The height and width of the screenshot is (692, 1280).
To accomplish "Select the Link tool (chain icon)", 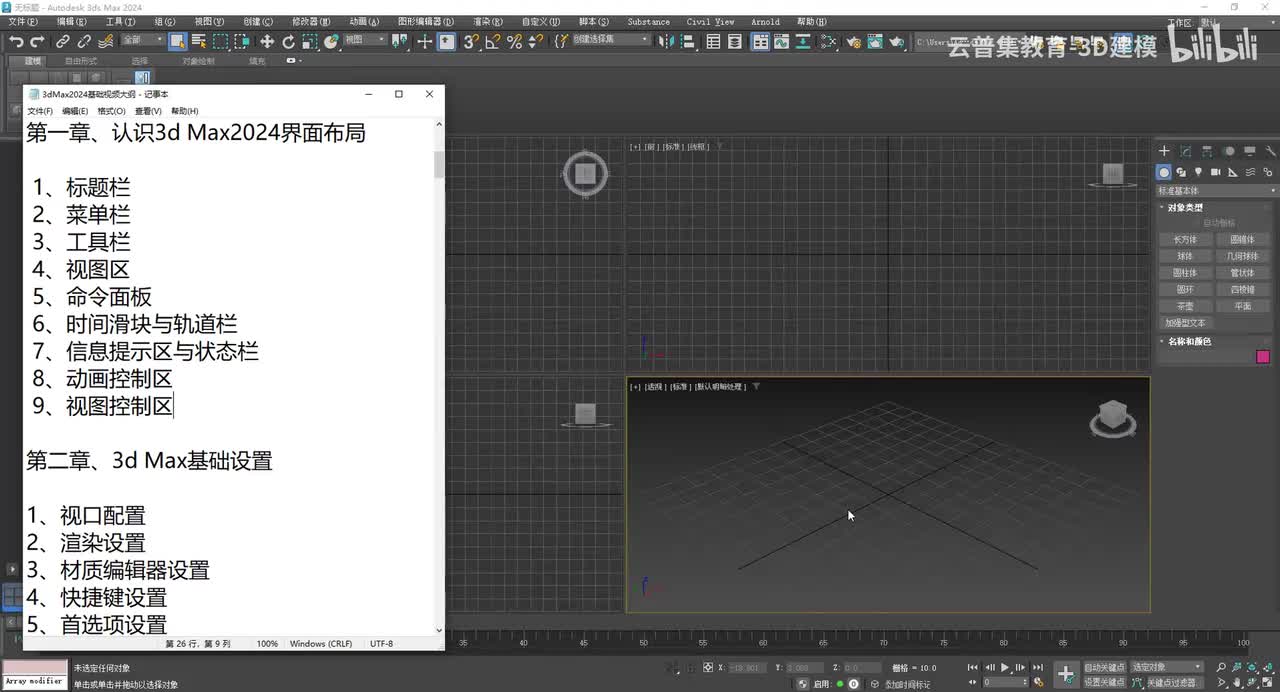I will pos(62,41).
